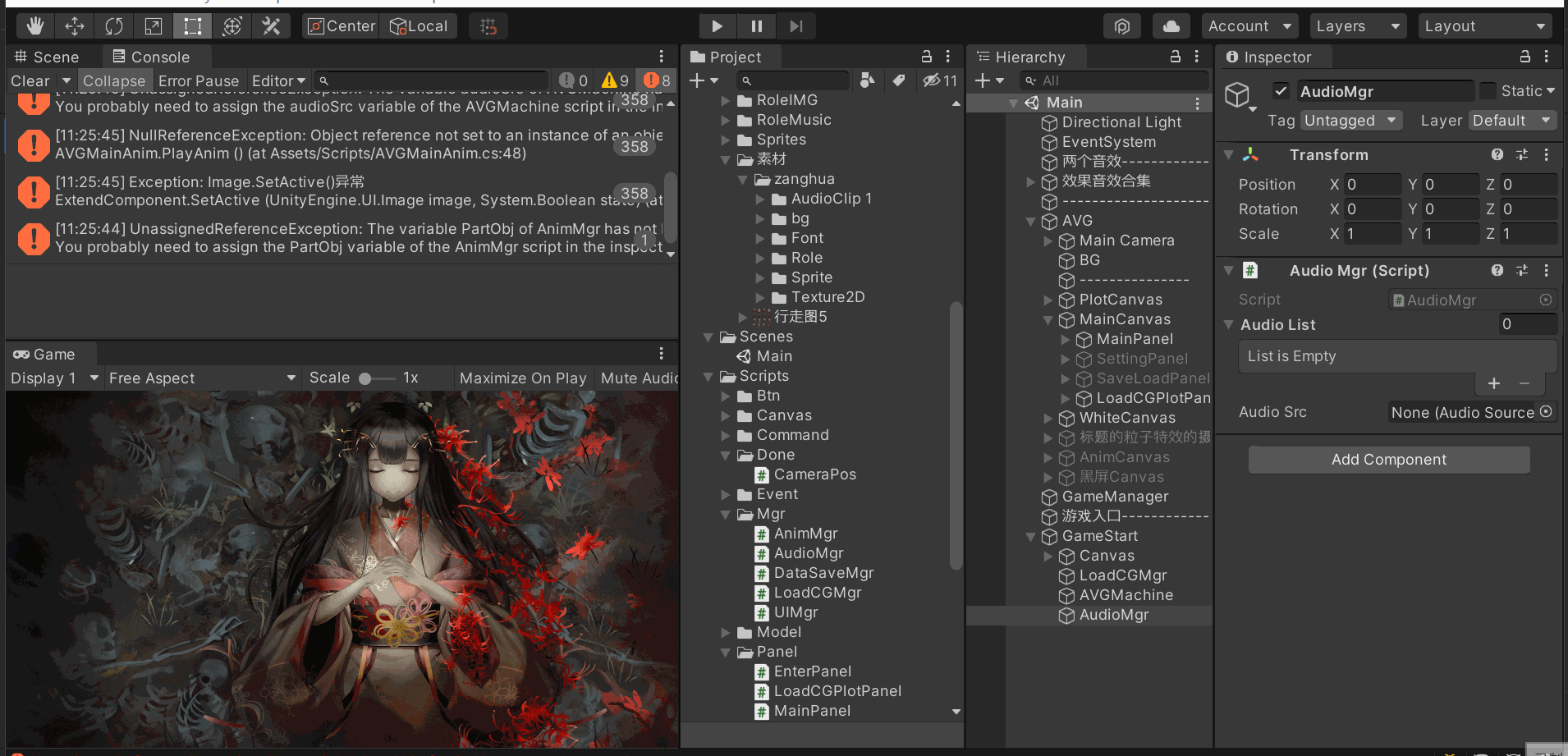Select the Rotate tool
Screen dimensions: 1568x756
(x=114, y=26)
